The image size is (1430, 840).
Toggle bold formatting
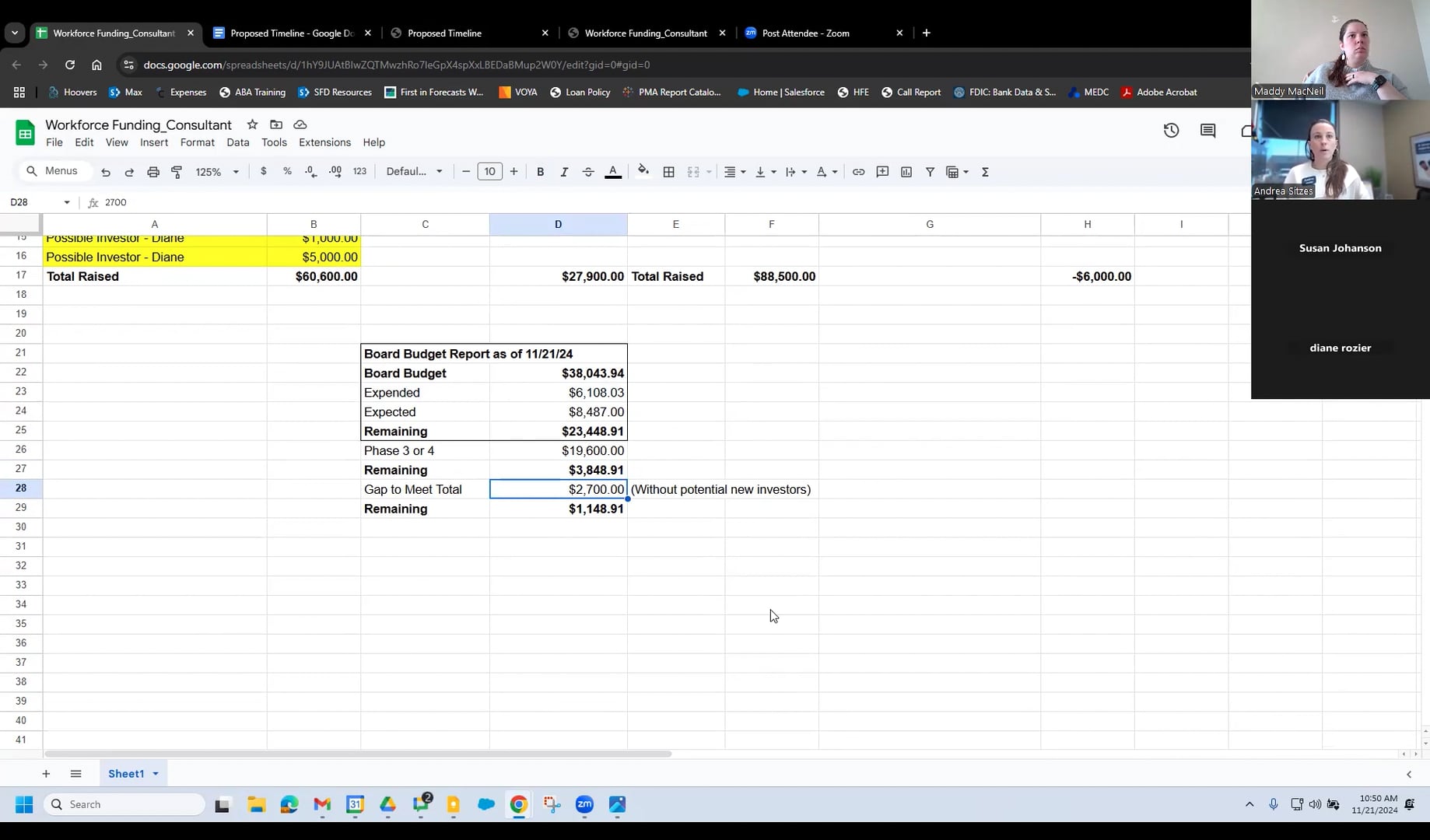pyautogui.click(x=540, y=172)
